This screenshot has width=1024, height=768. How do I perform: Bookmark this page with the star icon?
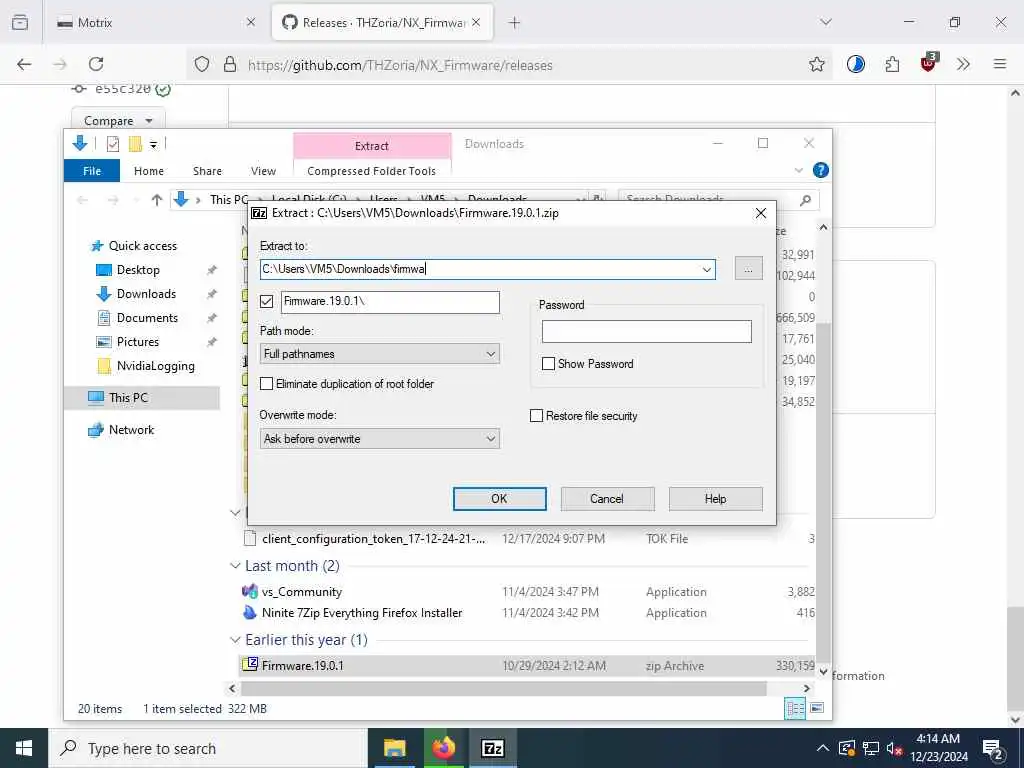816,64
